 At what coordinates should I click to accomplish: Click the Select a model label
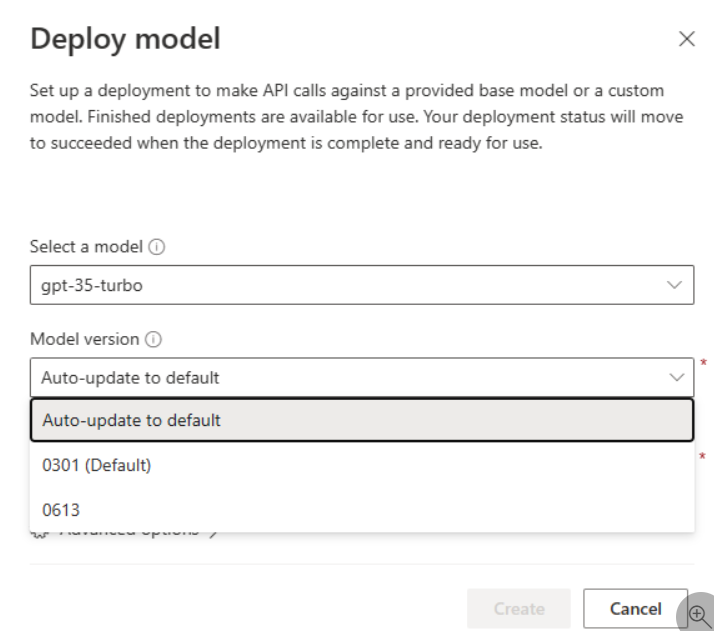pyautogui.click(x=86, y=247)
